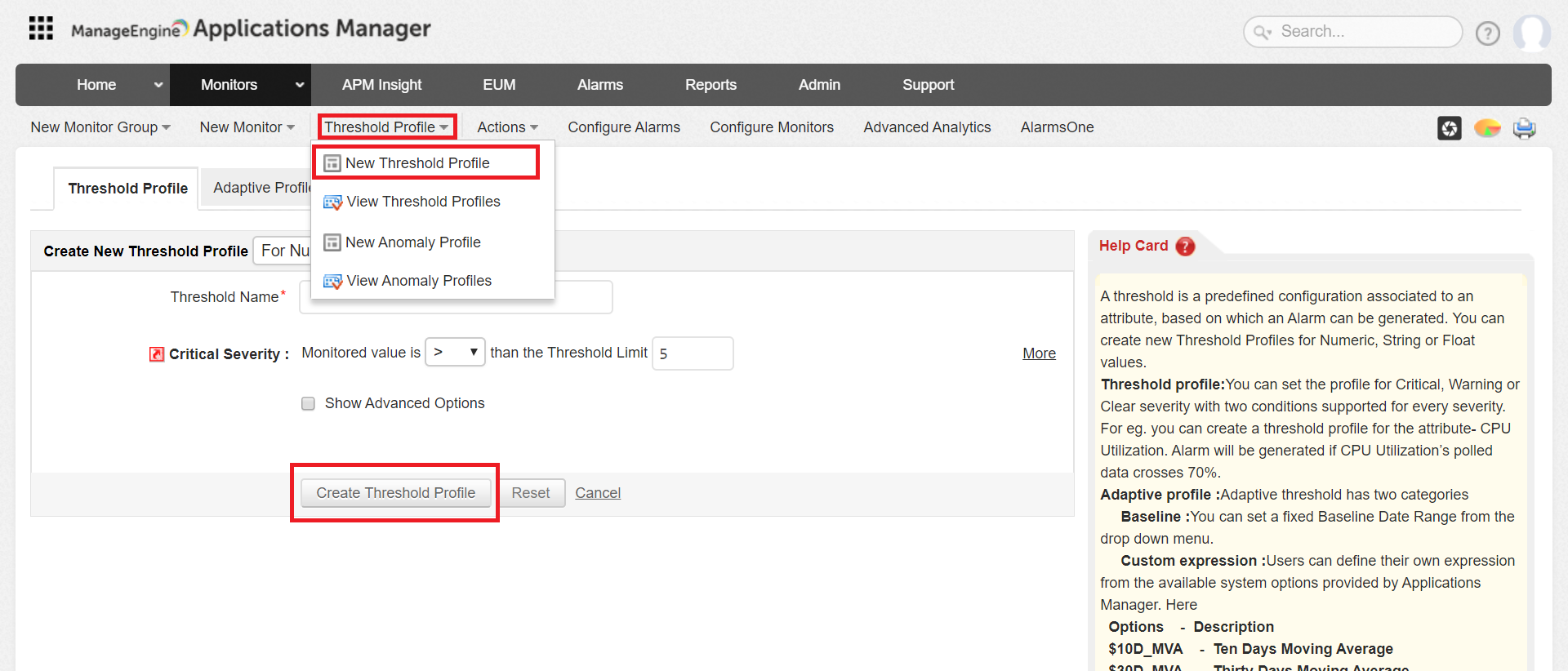1568x671 pixels.
Task: Click the snapshot camera icon
Action: pos(1450,128)
